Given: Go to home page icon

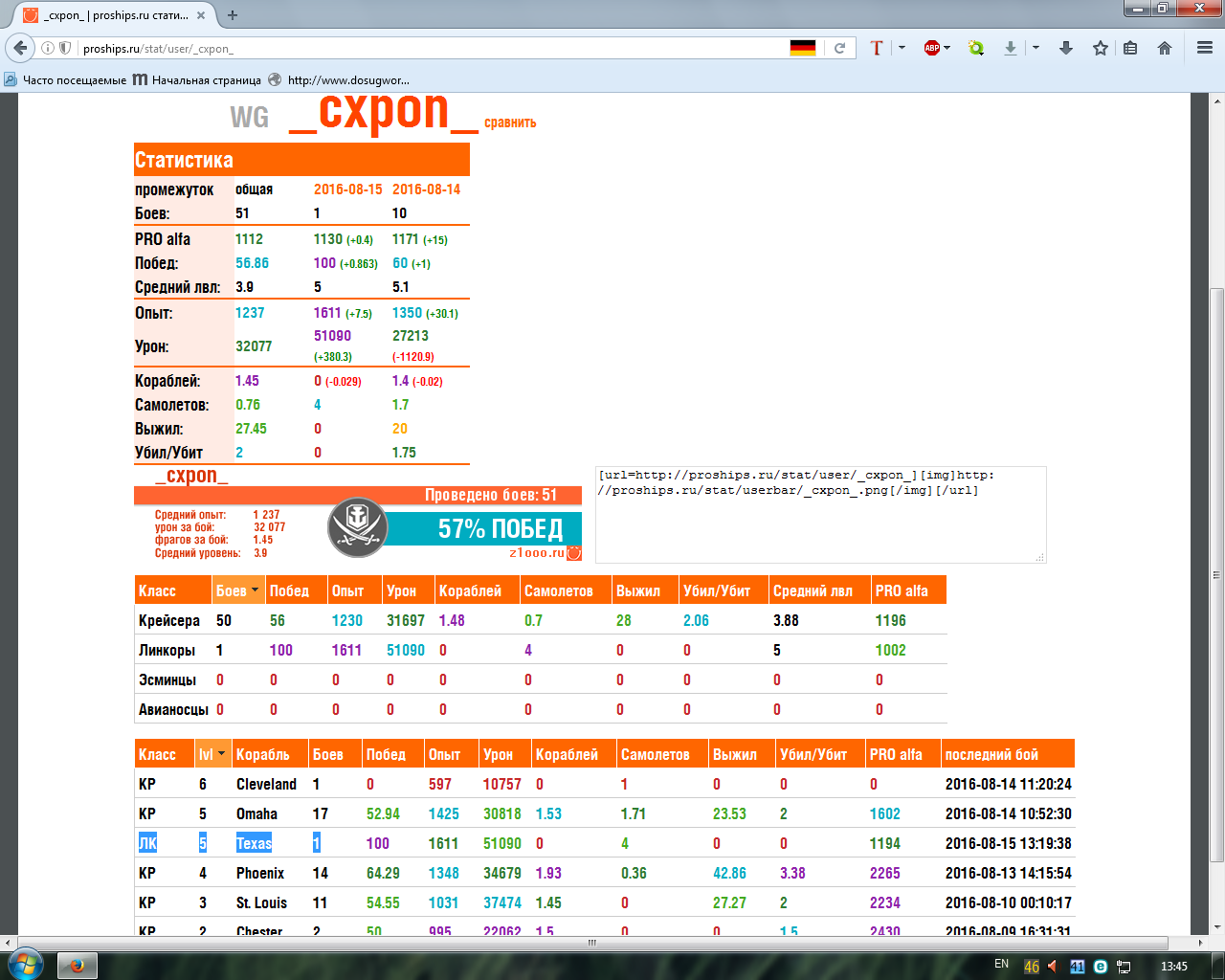Looking at the screenshot, I should (1165, 48).
